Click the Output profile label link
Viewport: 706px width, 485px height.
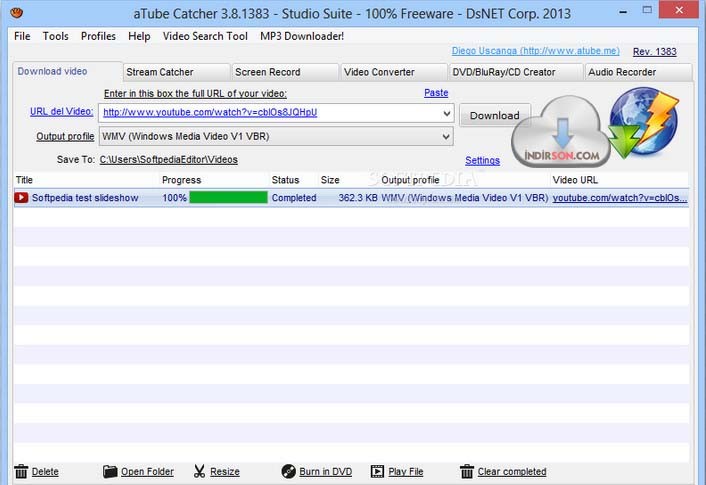coord(65,136)
